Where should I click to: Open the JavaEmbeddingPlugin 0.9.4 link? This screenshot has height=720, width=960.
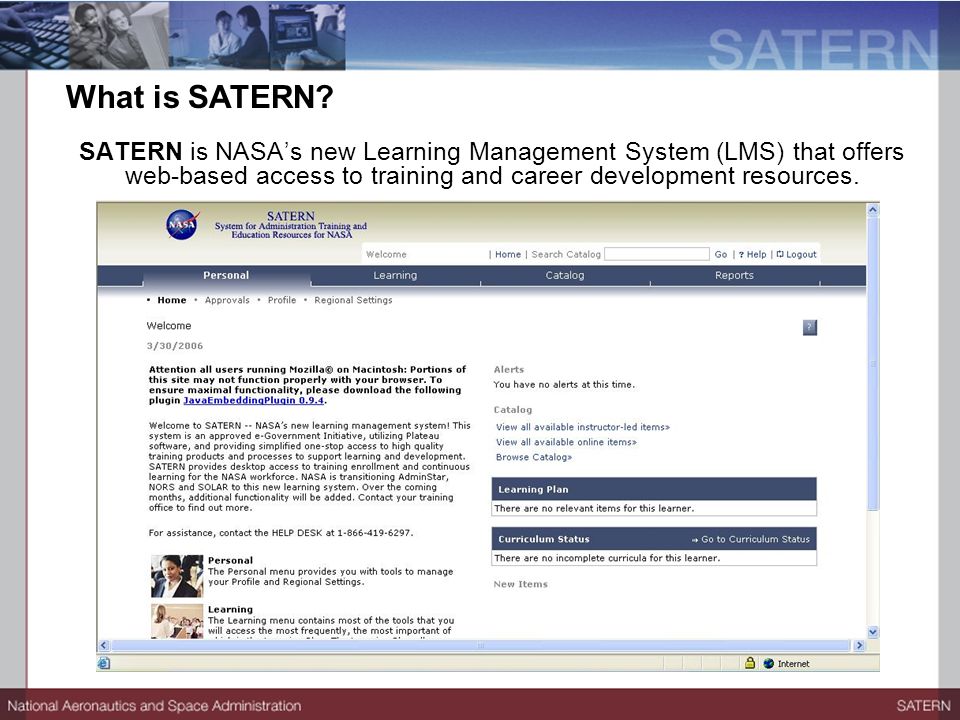253,400
